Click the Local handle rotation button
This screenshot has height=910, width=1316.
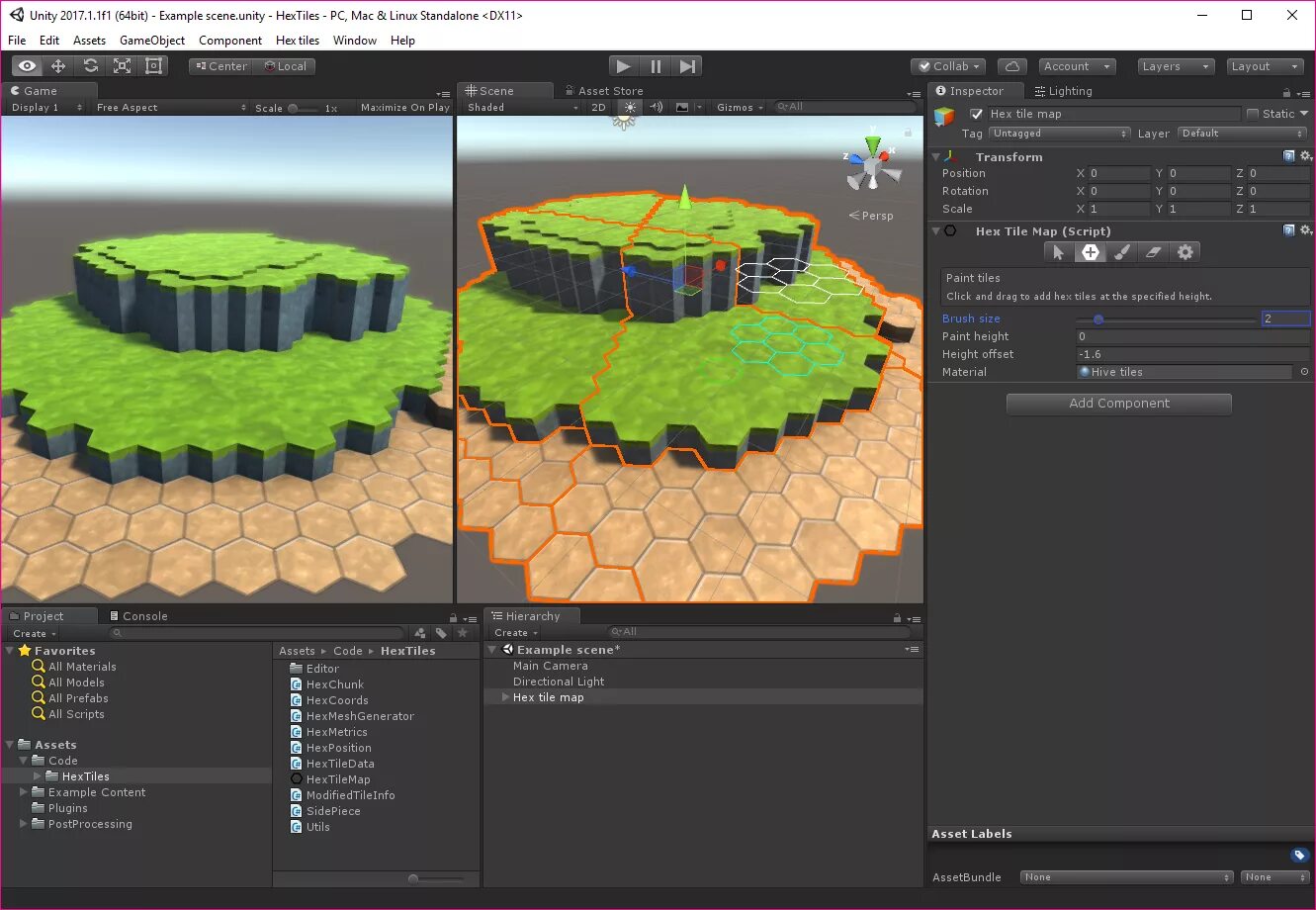pyautogui.click(x=285, y=66)
